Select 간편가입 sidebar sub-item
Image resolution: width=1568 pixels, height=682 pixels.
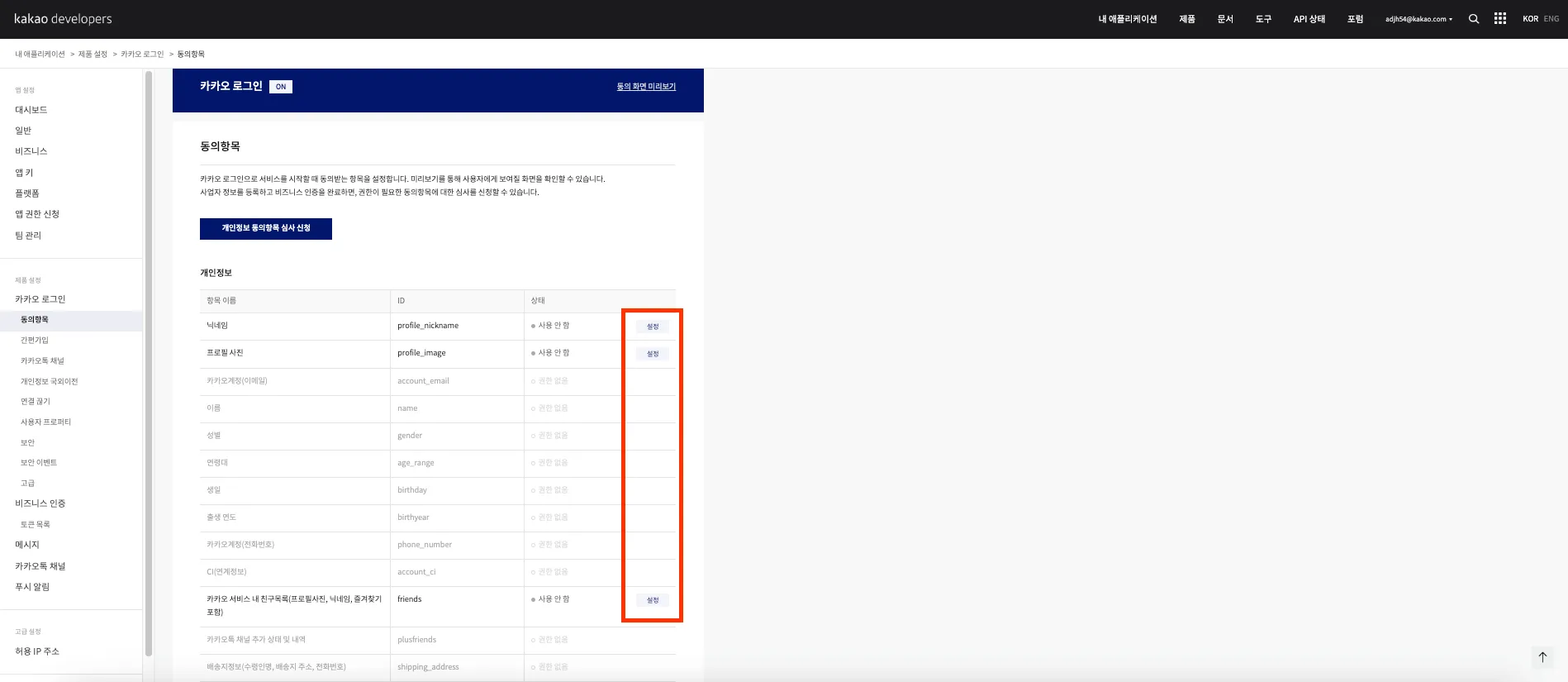(x=35, y=341)
